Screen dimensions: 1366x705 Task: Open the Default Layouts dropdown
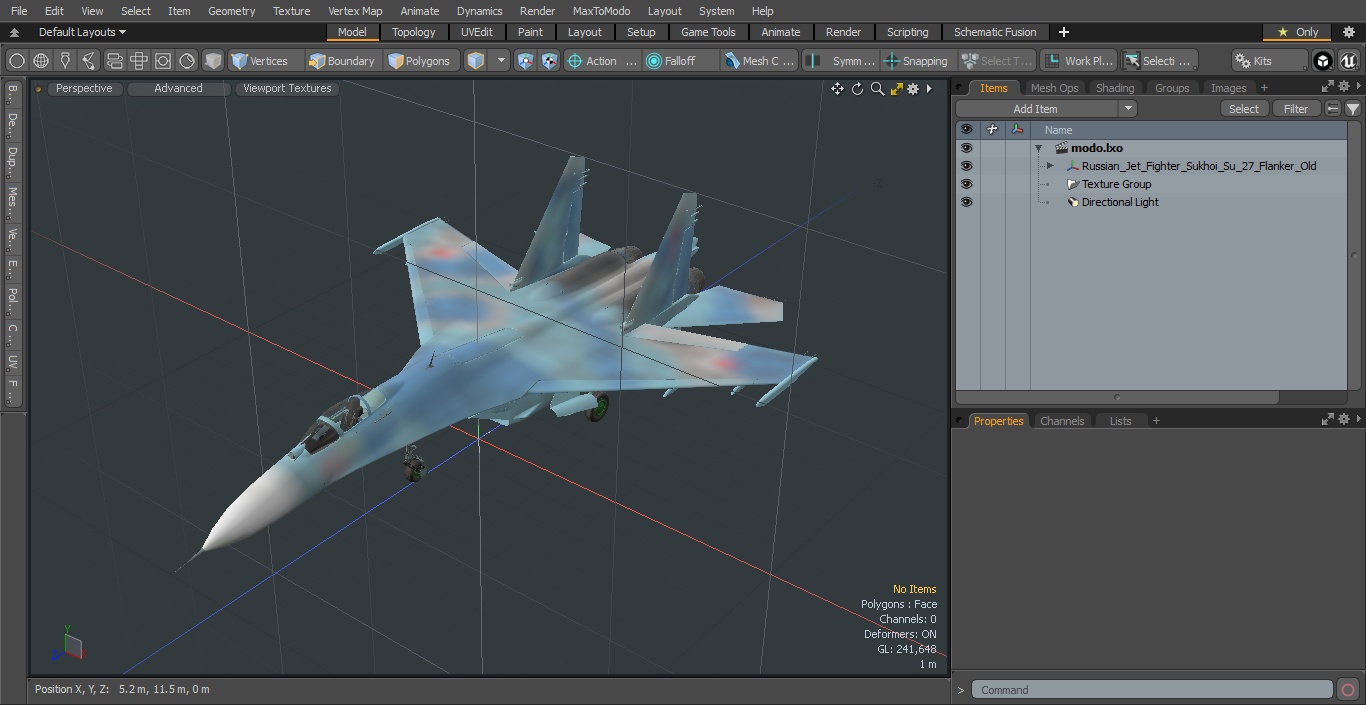82,32
